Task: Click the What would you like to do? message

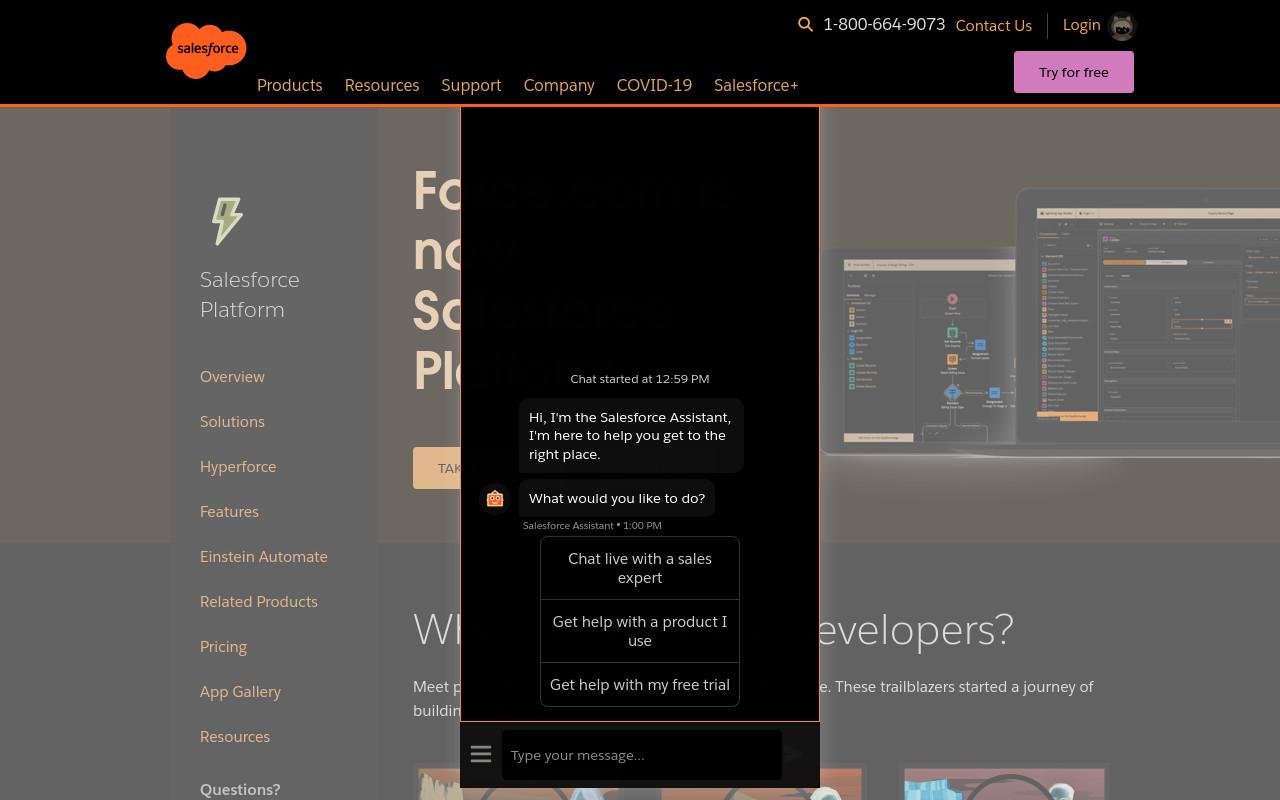Action: (x=617, y=498)
